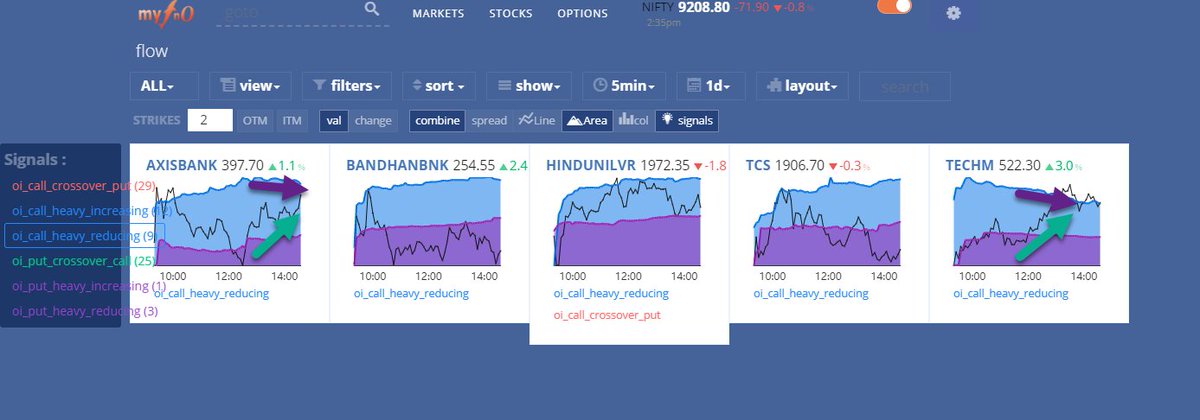Image resolution: width=1200 pixels, height=420 pixels.
Task: Open the HINDUNILVR stock link
Action: 591,164
